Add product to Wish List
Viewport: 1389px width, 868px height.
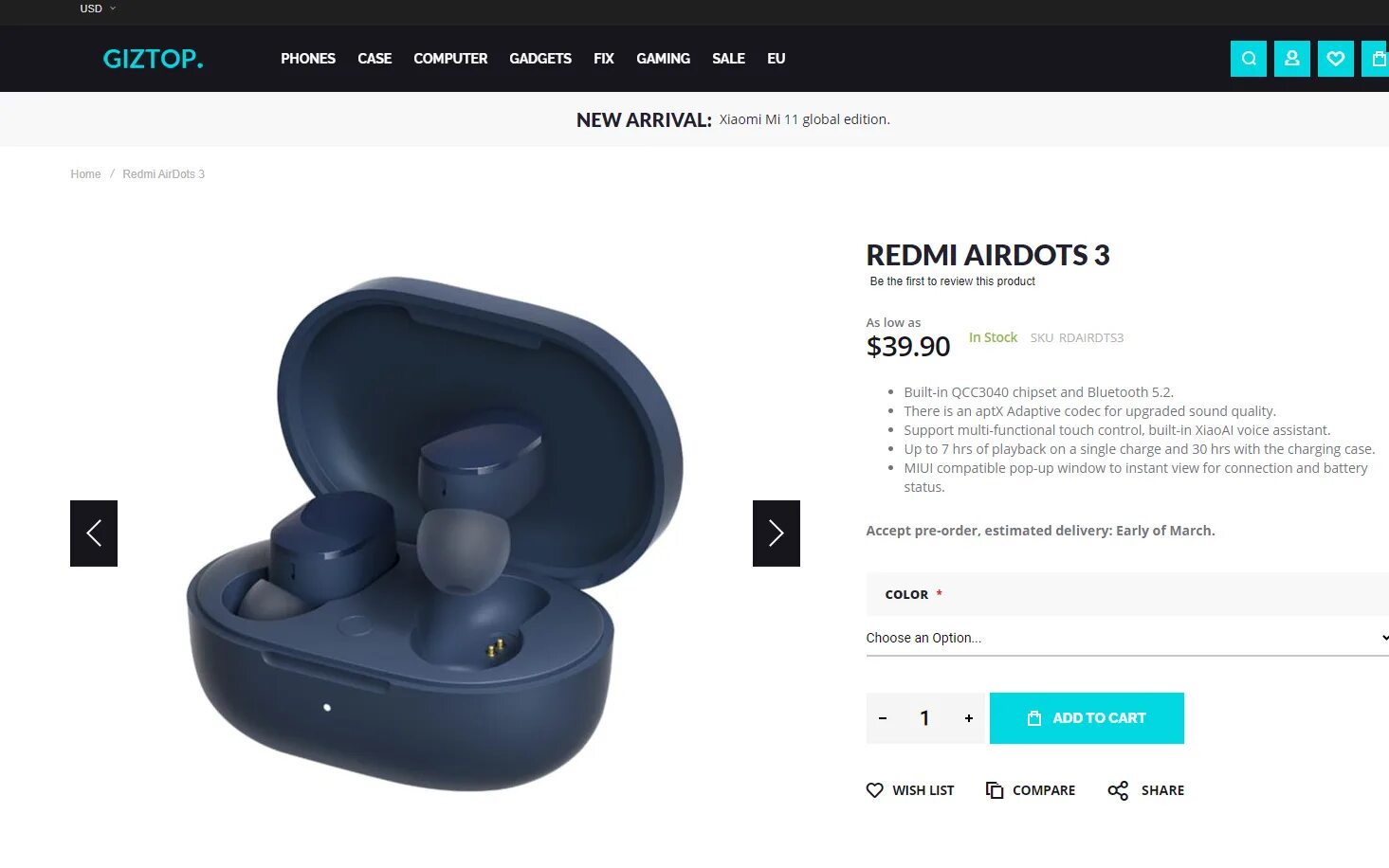click(910, 790)
